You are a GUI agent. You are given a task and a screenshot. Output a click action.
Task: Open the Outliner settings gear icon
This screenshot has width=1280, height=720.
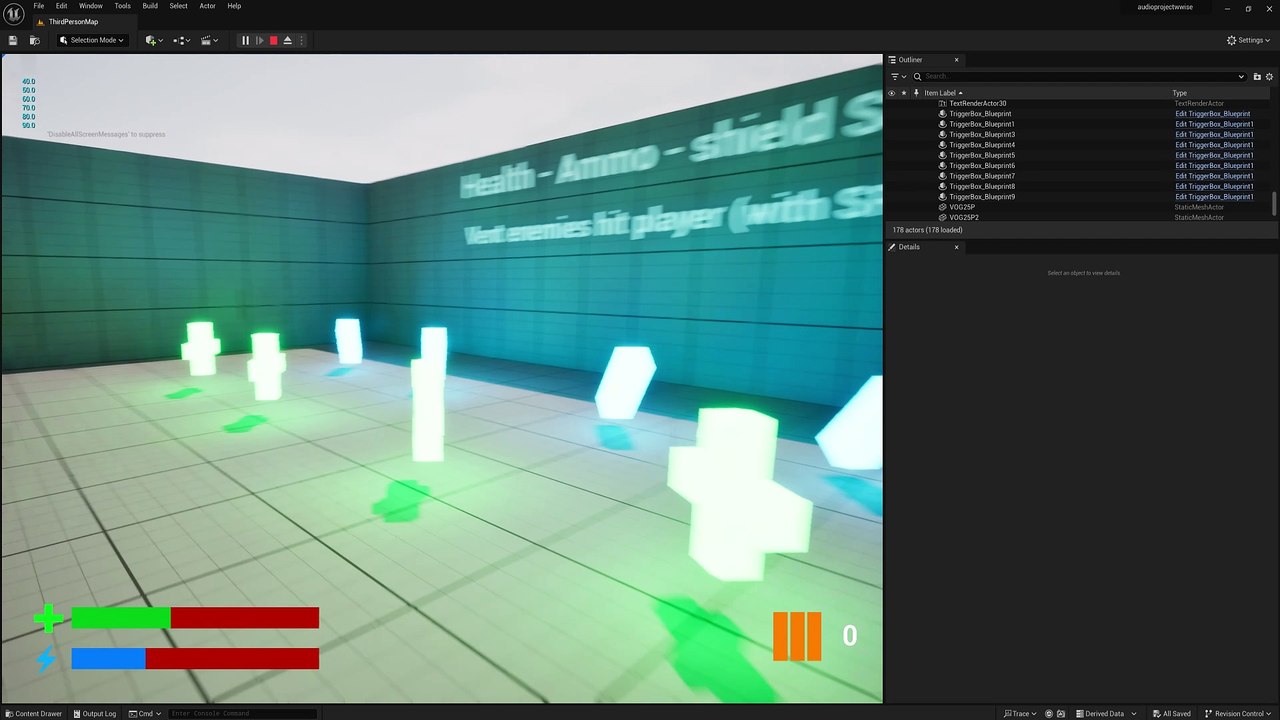1270,76
